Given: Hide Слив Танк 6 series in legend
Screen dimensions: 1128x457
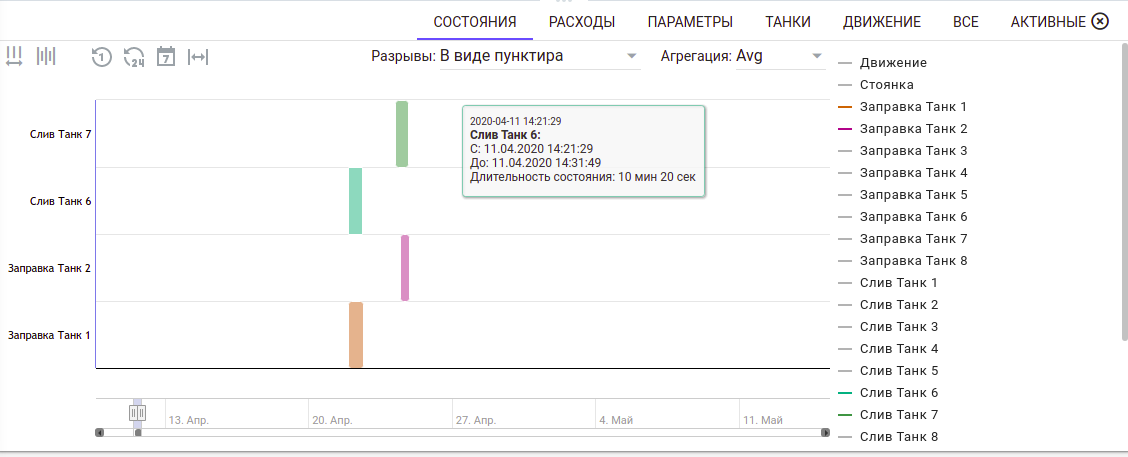Looking at the screenshot, I should (898, 393).
